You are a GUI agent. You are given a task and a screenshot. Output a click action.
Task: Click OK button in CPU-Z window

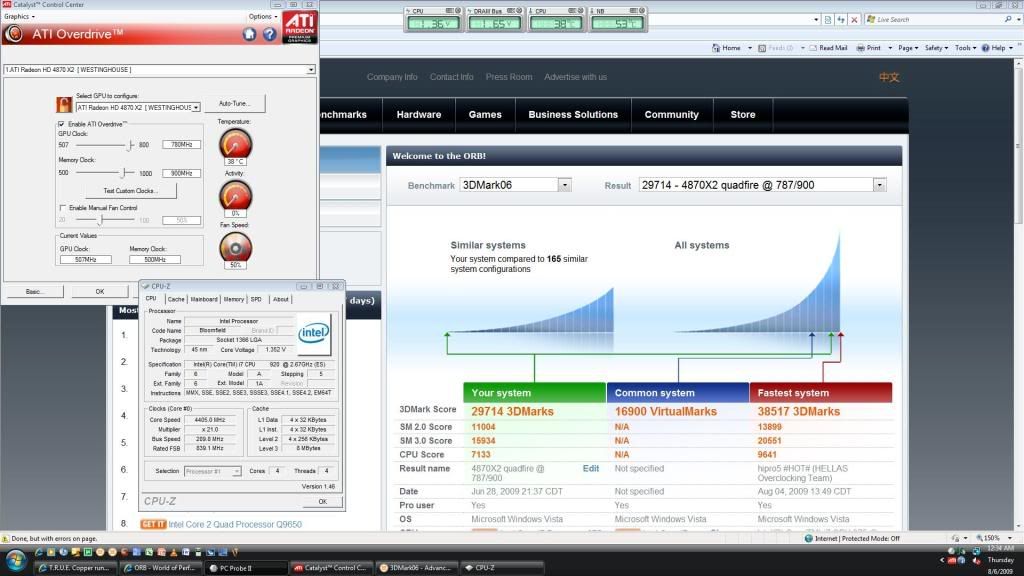[x=322, y=502]
